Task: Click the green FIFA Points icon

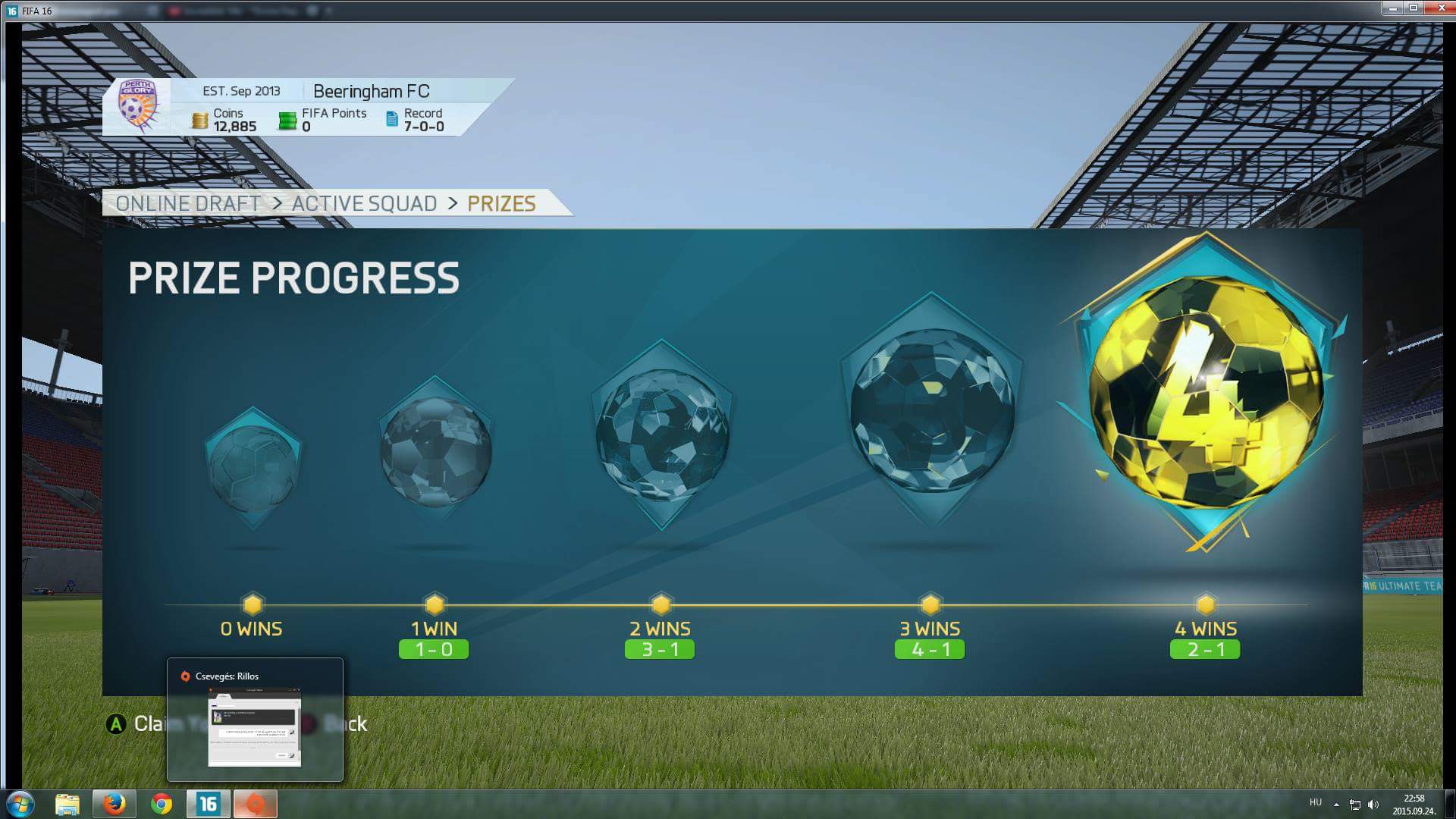Action: (287, 121)
